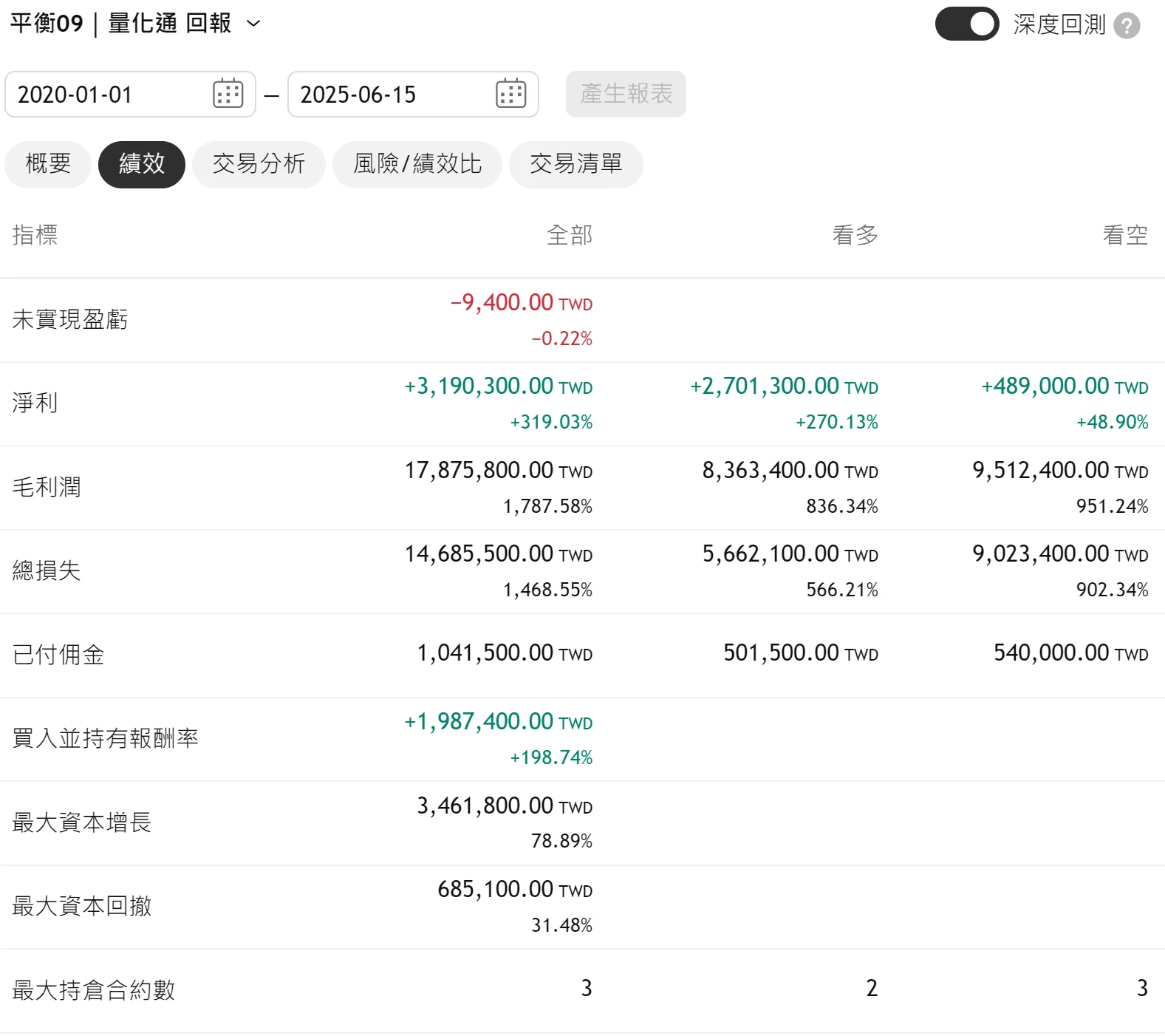Click the 3,461,800.00 TWD max run-up value
Image resolution: width=1165 pixels, height=1036 pixels.
click(x=505, y=805)
